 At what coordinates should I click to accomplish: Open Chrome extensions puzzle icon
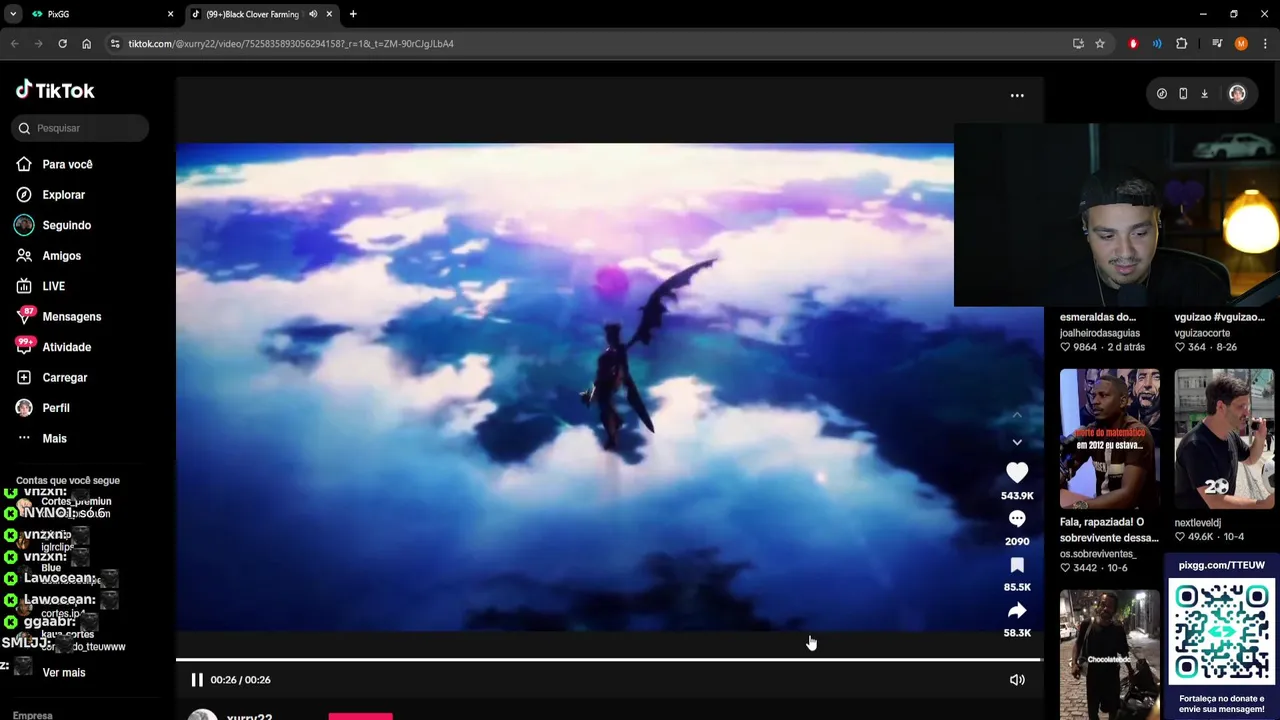point(1181,44)
